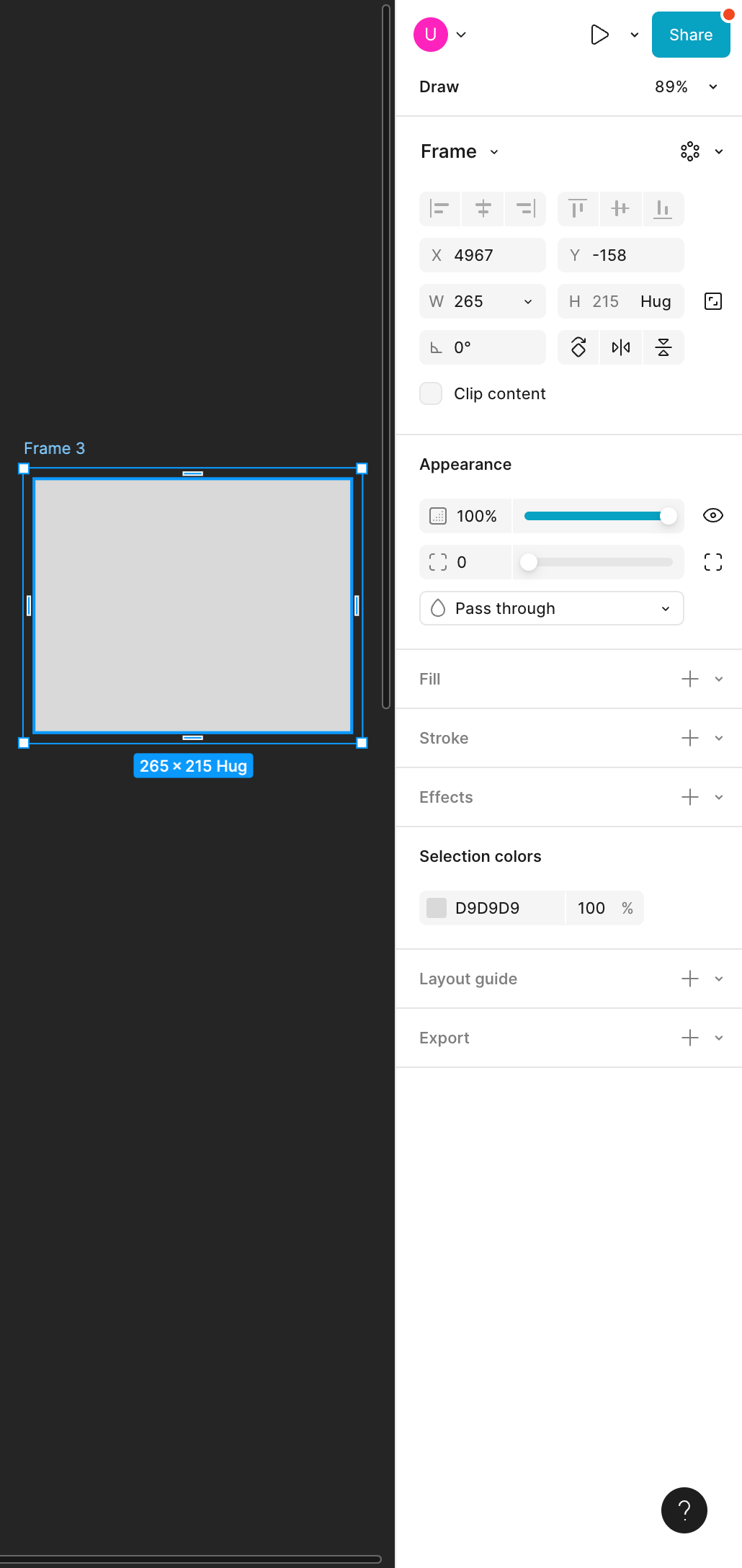Click the canvas horizontal scrollbar
742x1568 pixels.
click(190, 1559)
